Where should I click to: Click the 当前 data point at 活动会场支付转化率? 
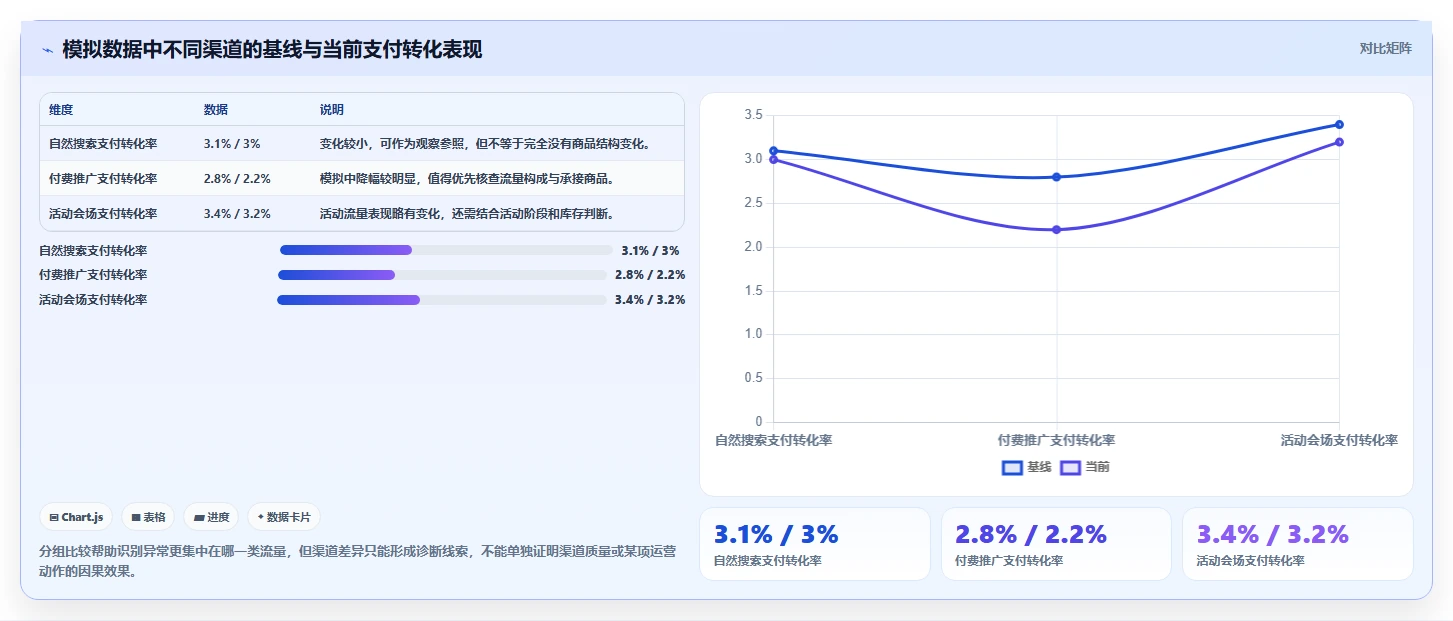pyautogui.click(x=1339, y=142)
